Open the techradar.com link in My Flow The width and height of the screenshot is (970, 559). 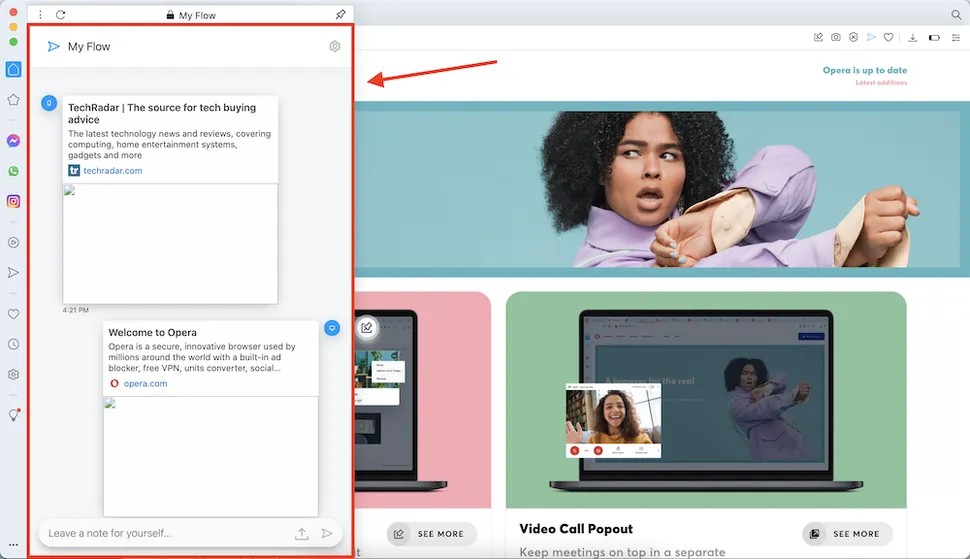113,171
